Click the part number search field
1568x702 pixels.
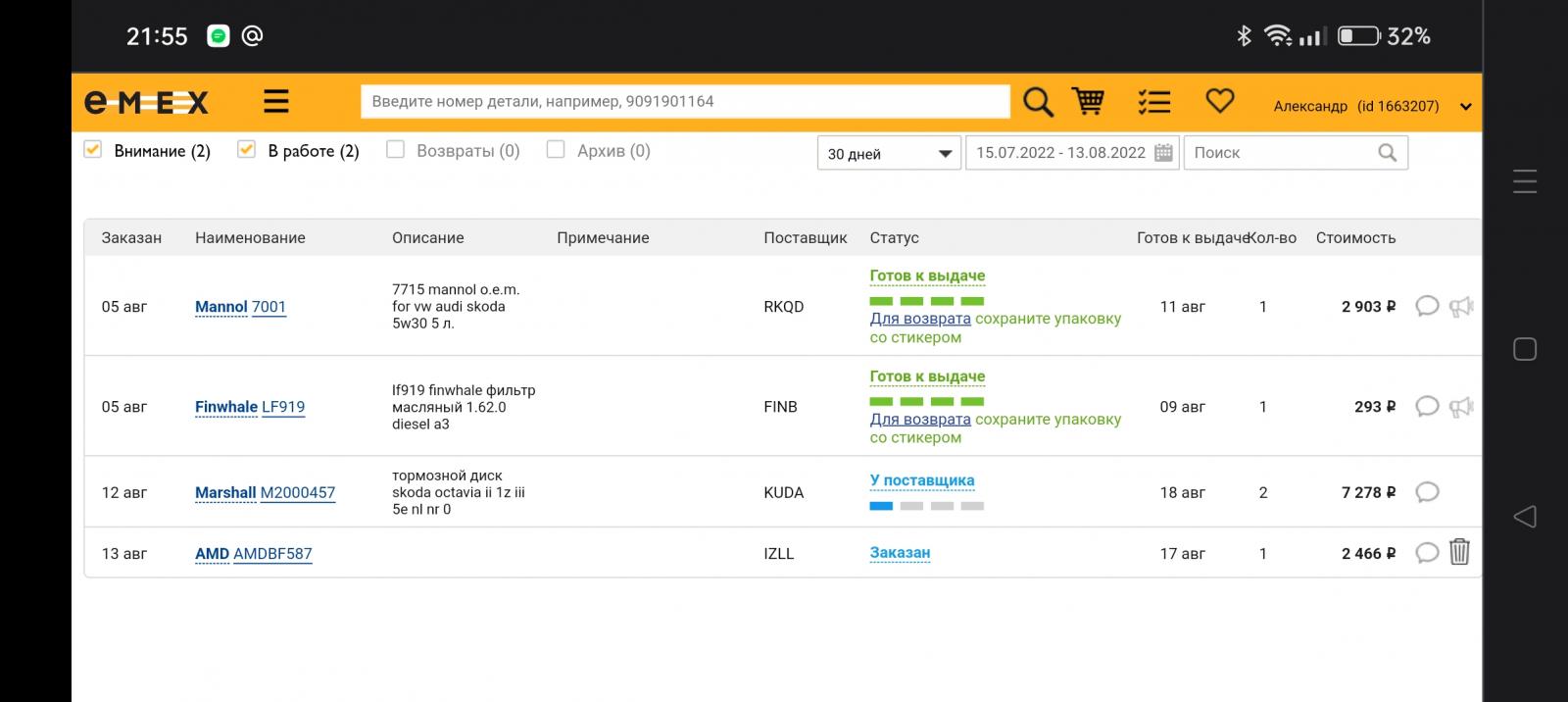(684, 101)
